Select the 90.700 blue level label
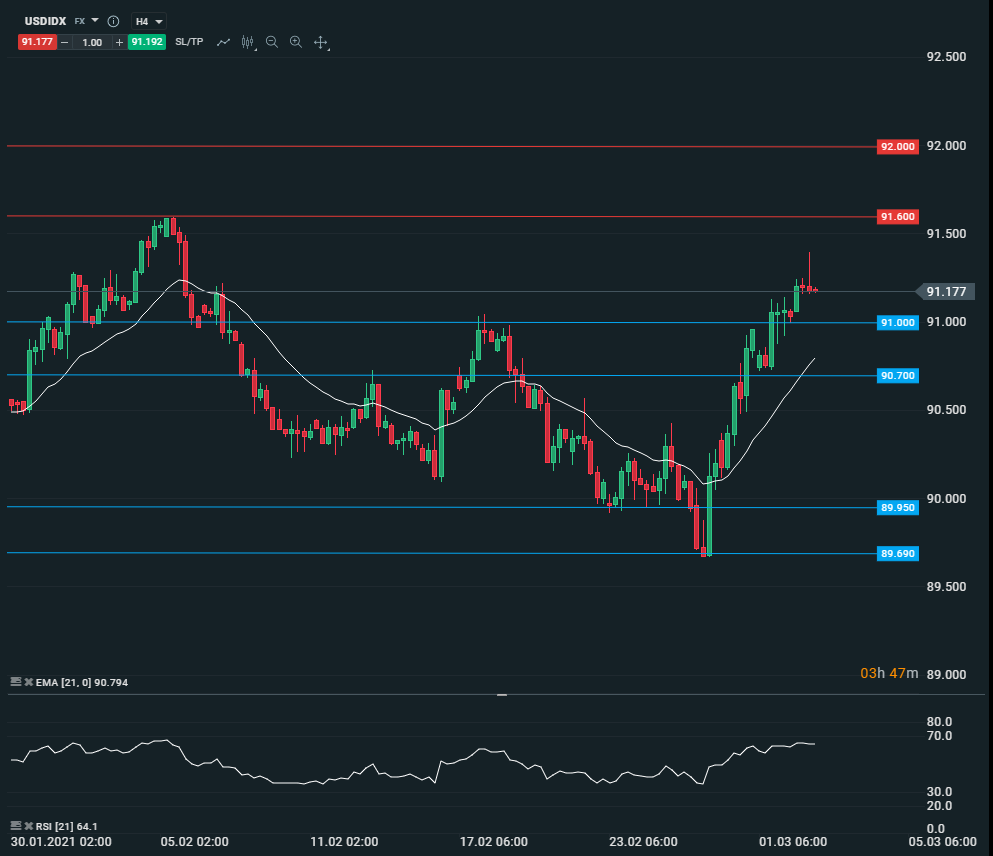The image size is (993, 856). (x=897, y=376)
